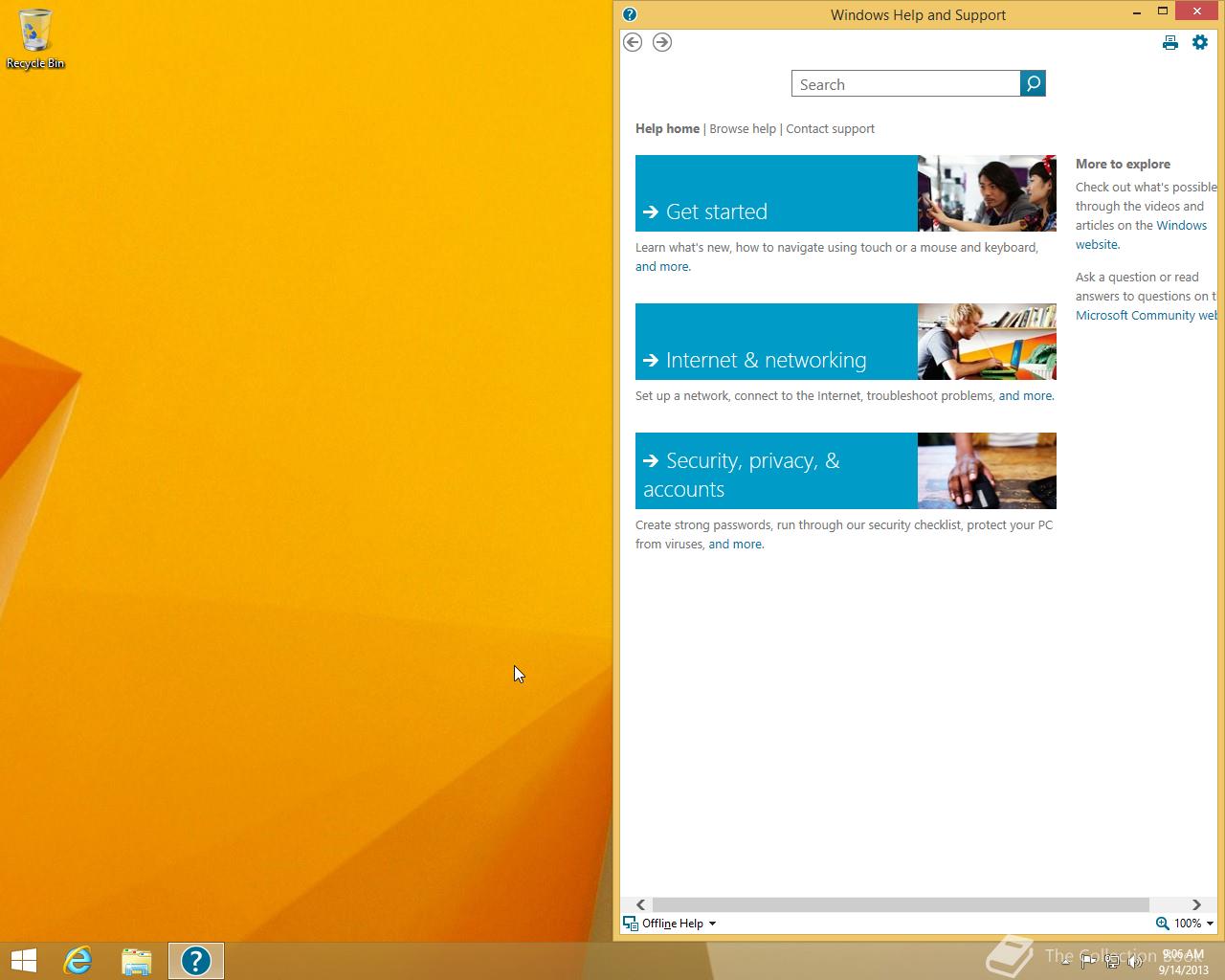Expand the Offline Help dropdown
Screen dimensions: 1225x980
pyautogui.click(x=712, y=924)
